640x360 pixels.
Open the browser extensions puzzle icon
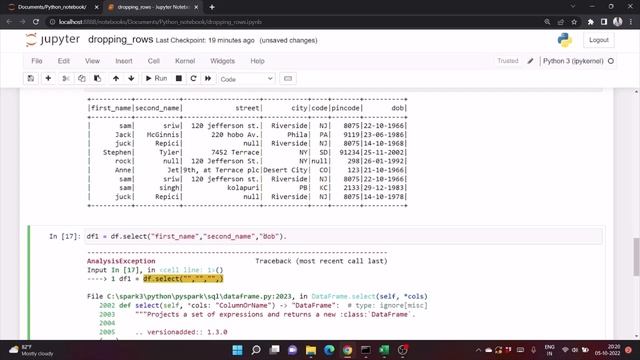(x=590, y=22)
